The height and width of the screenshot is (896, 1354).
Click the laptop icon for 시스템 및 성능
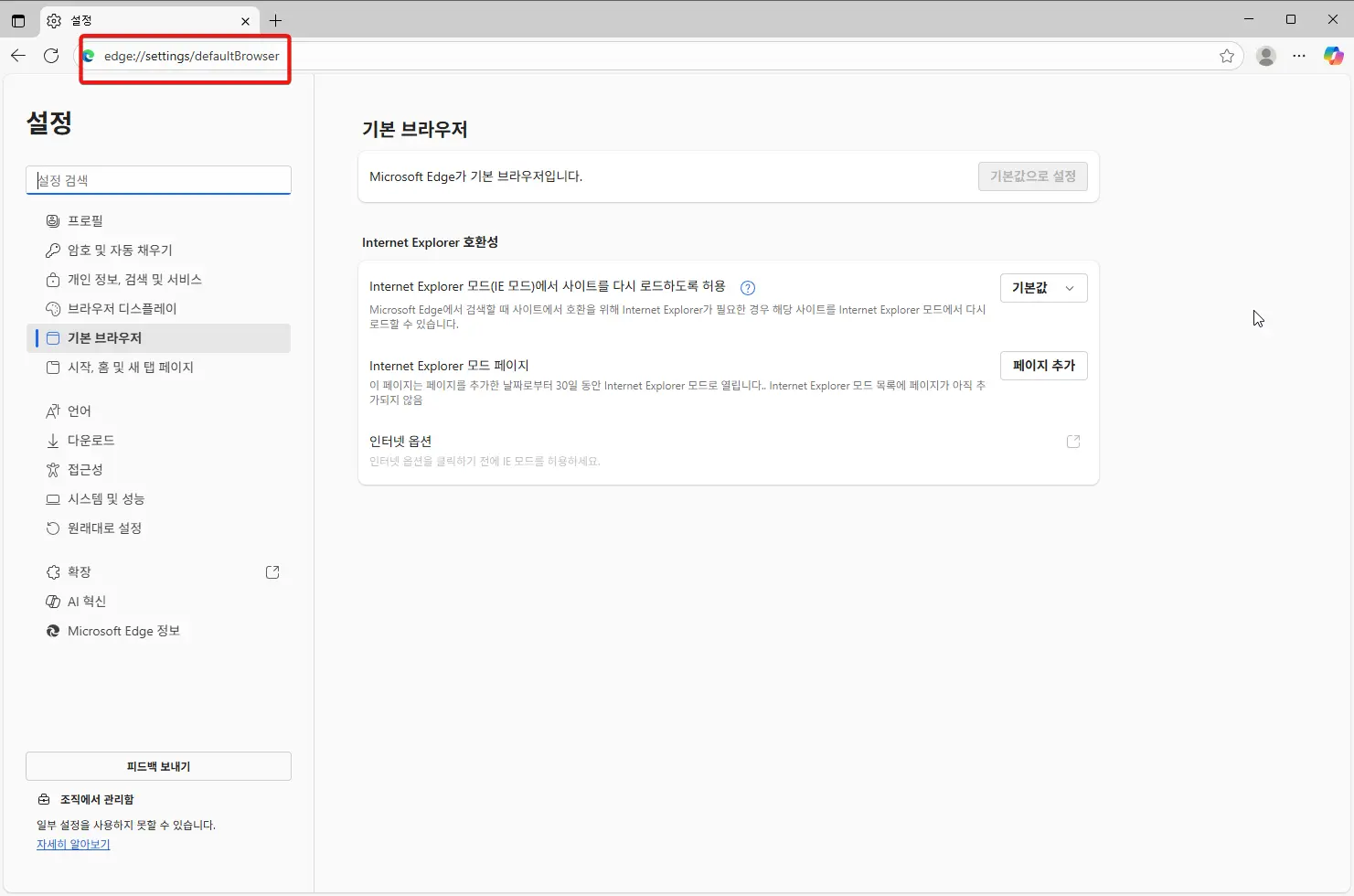point(53,498)
